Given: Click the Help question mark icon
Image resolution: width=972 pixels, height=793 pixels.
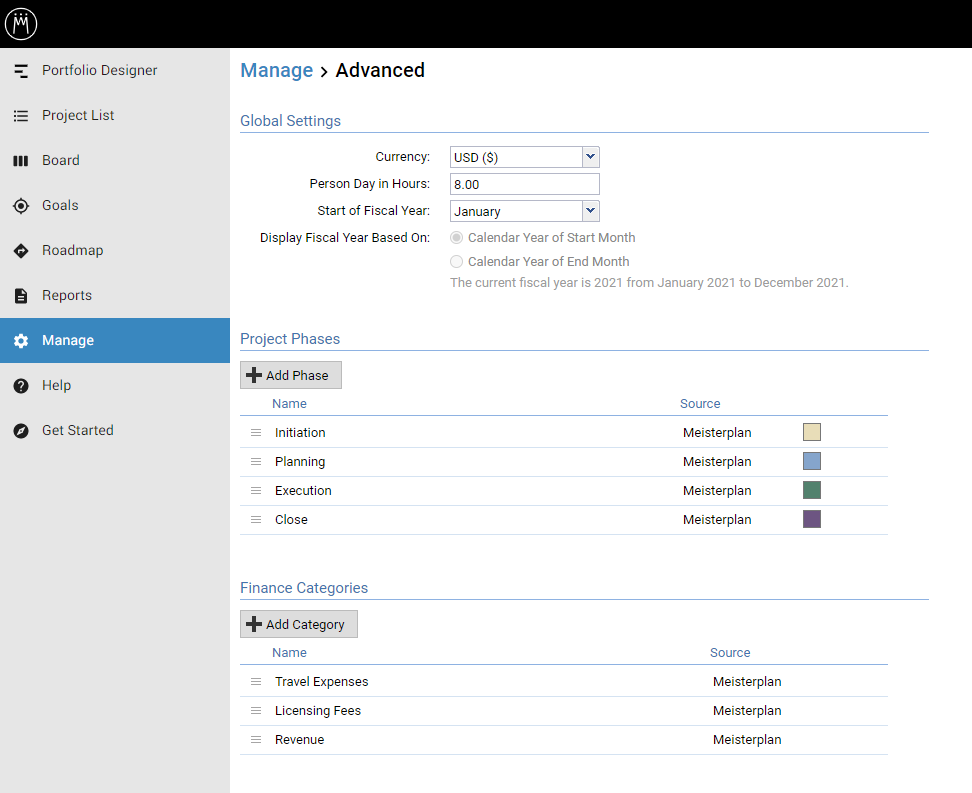Looking at the screenshot, I should pyautogui.click(x=21, y=386).
